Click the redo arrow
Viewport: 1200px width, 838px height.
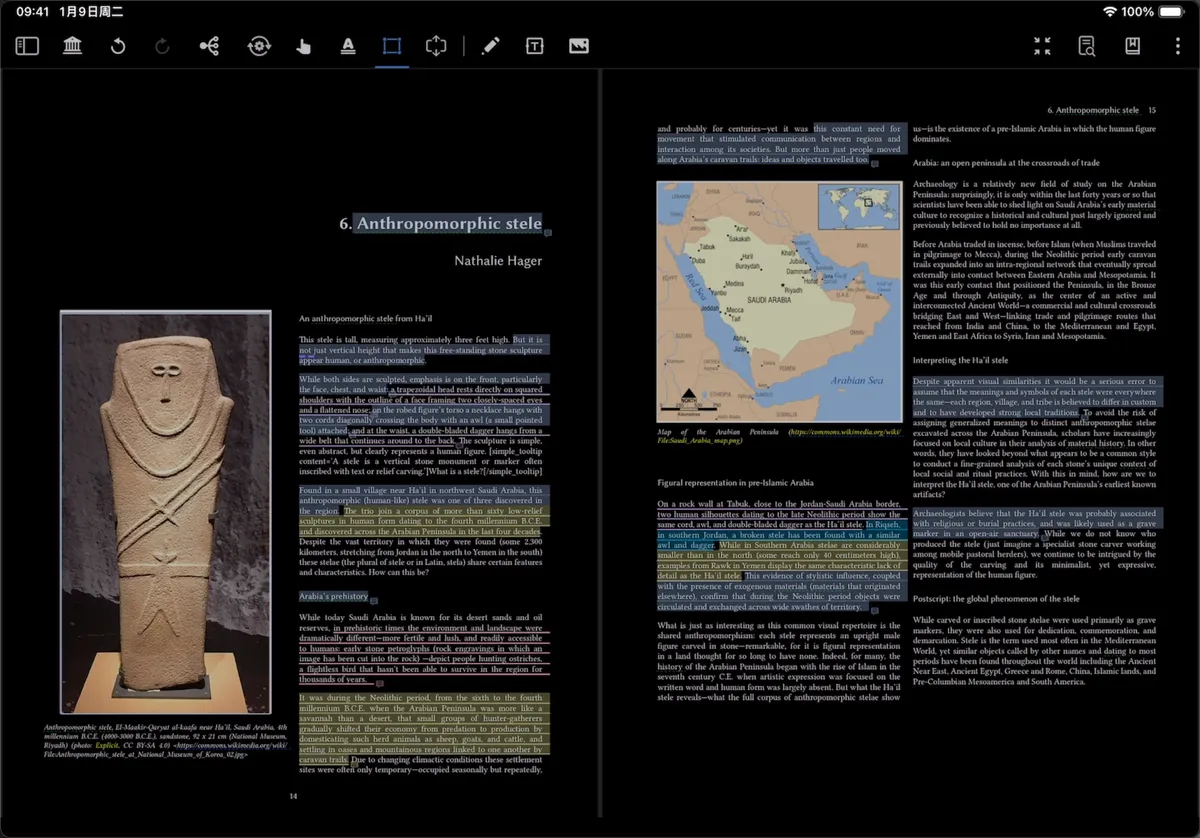163,46
